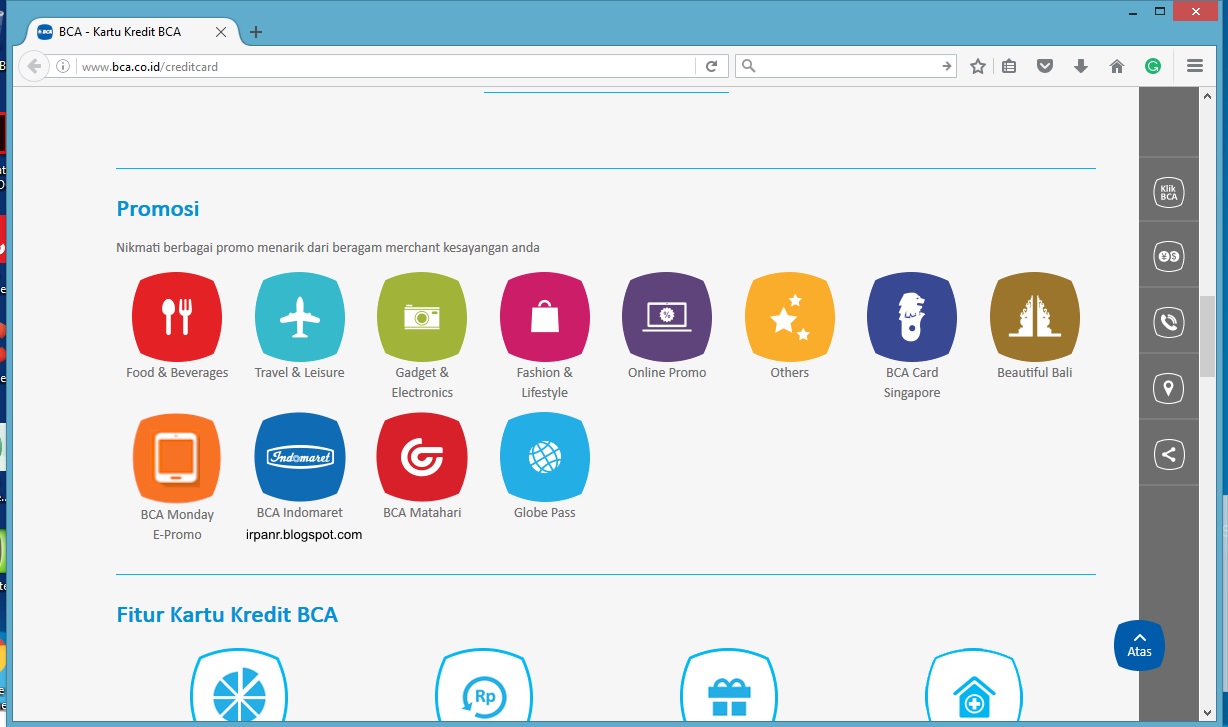The image size is (1228, 727).
Task: Click the Travel & Leisure label
Action: (299, 372)
